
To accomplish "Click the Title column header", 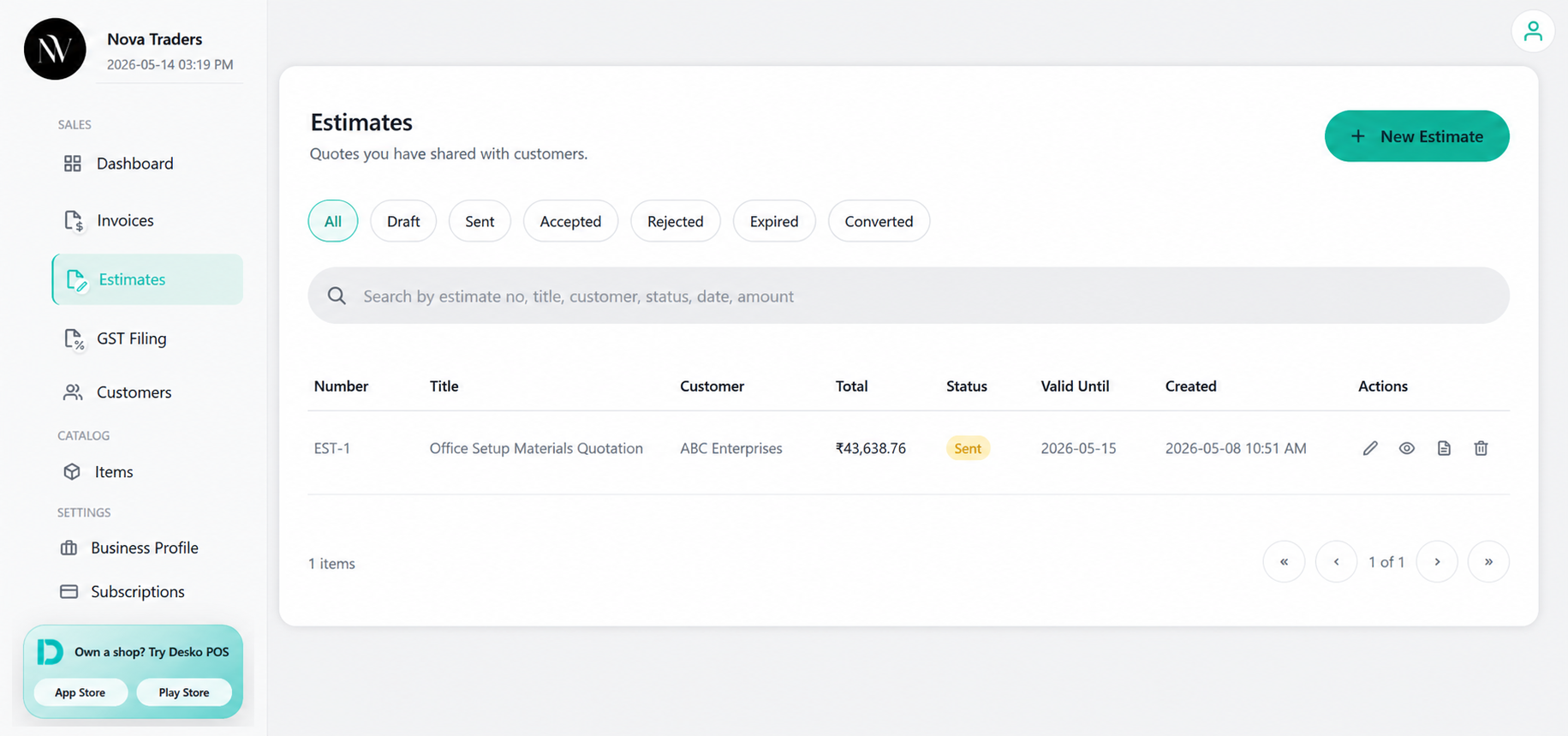I will click(x=444, y=386).
